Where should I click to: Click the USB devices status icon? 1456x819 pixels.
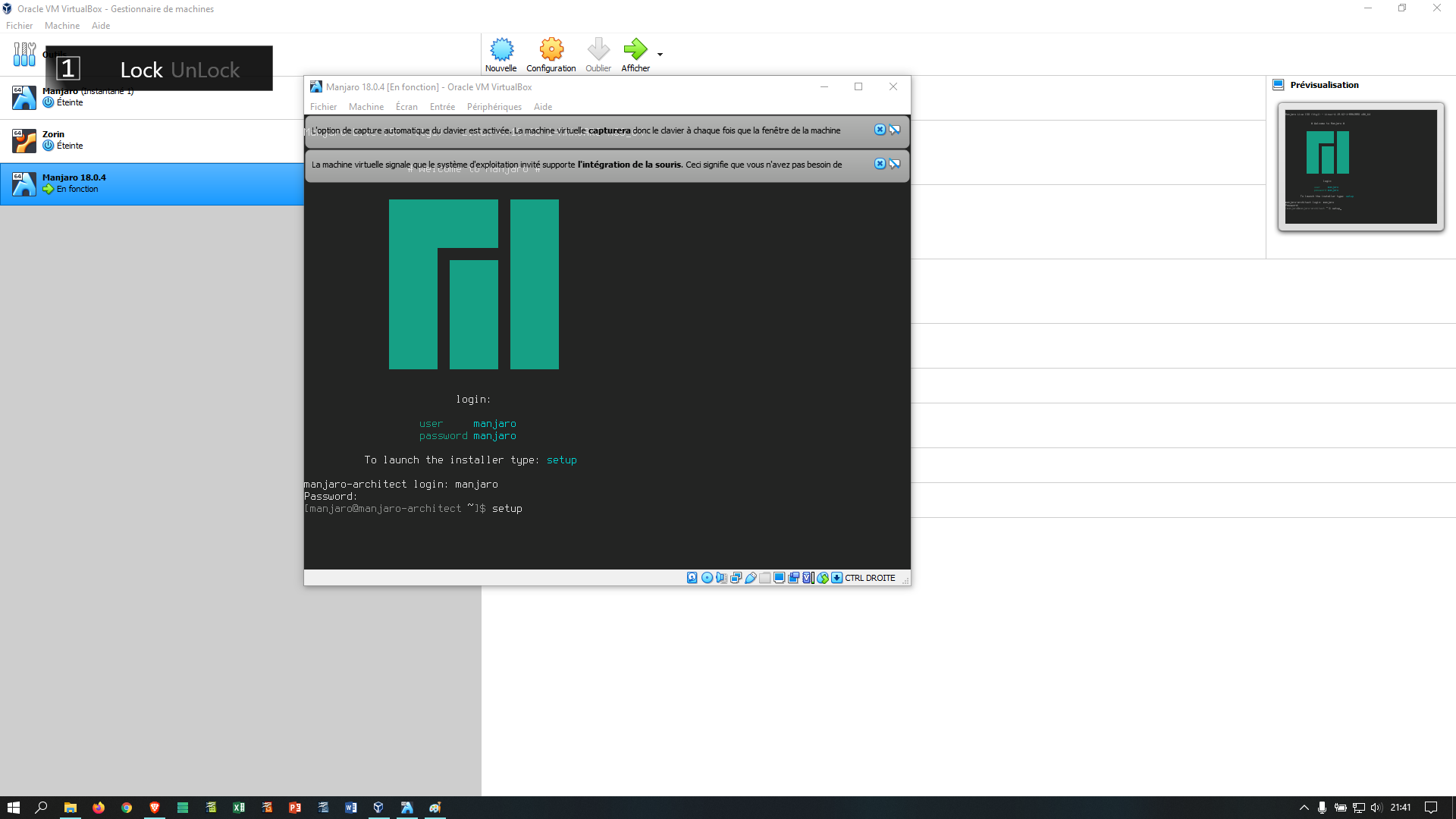pyautogui.click(x=751, y=578)
